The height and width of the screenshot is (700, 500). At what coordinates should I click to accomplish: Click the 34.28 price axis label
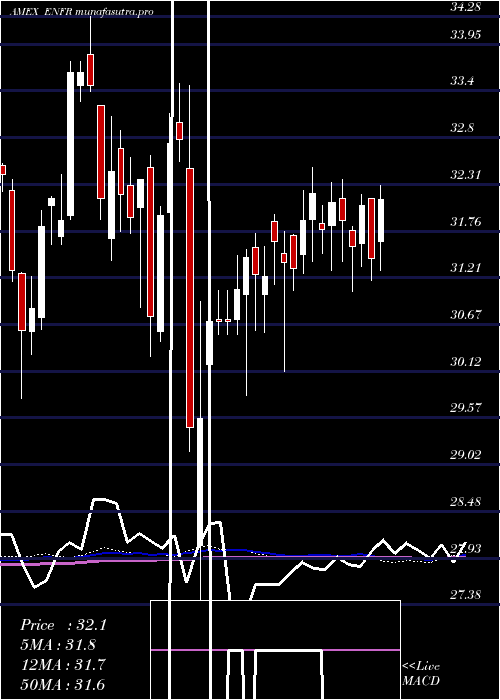pyautogui.click(x=465, y=7)
